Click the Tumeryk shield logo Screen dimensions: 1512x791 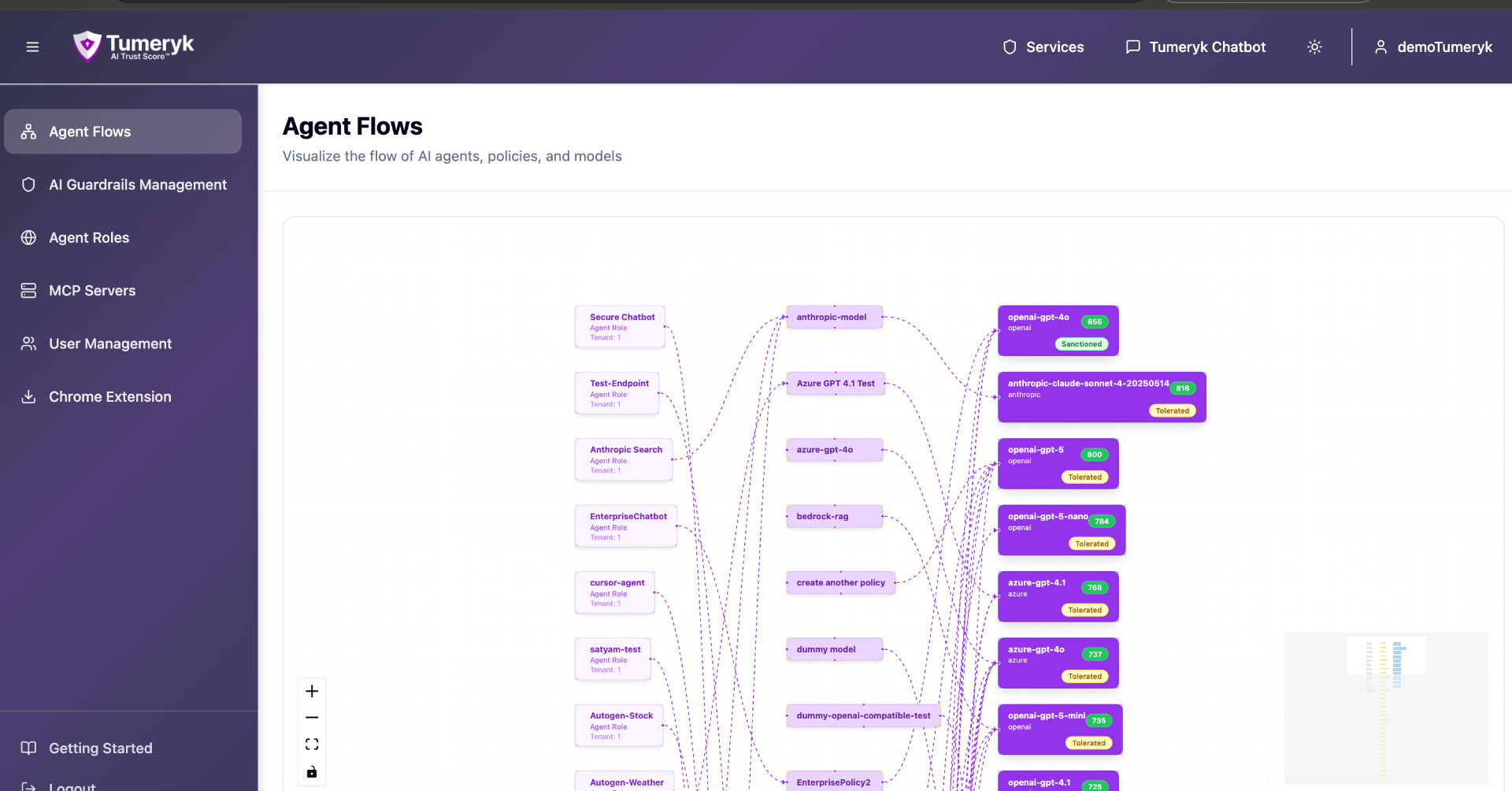pos(87,46)
